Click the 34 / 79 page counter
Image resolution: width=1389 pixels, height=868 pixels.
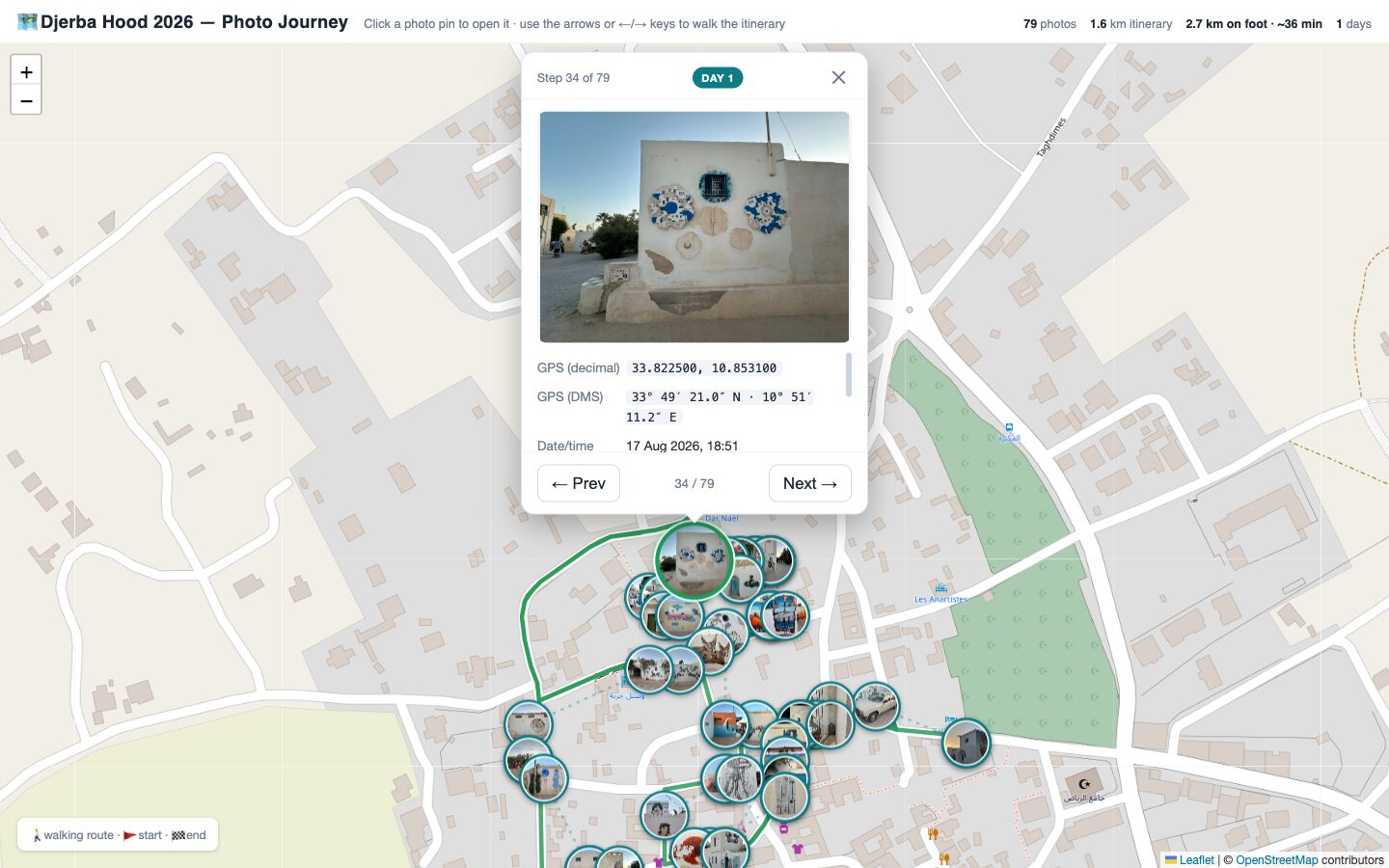click(x=694, y=483)
